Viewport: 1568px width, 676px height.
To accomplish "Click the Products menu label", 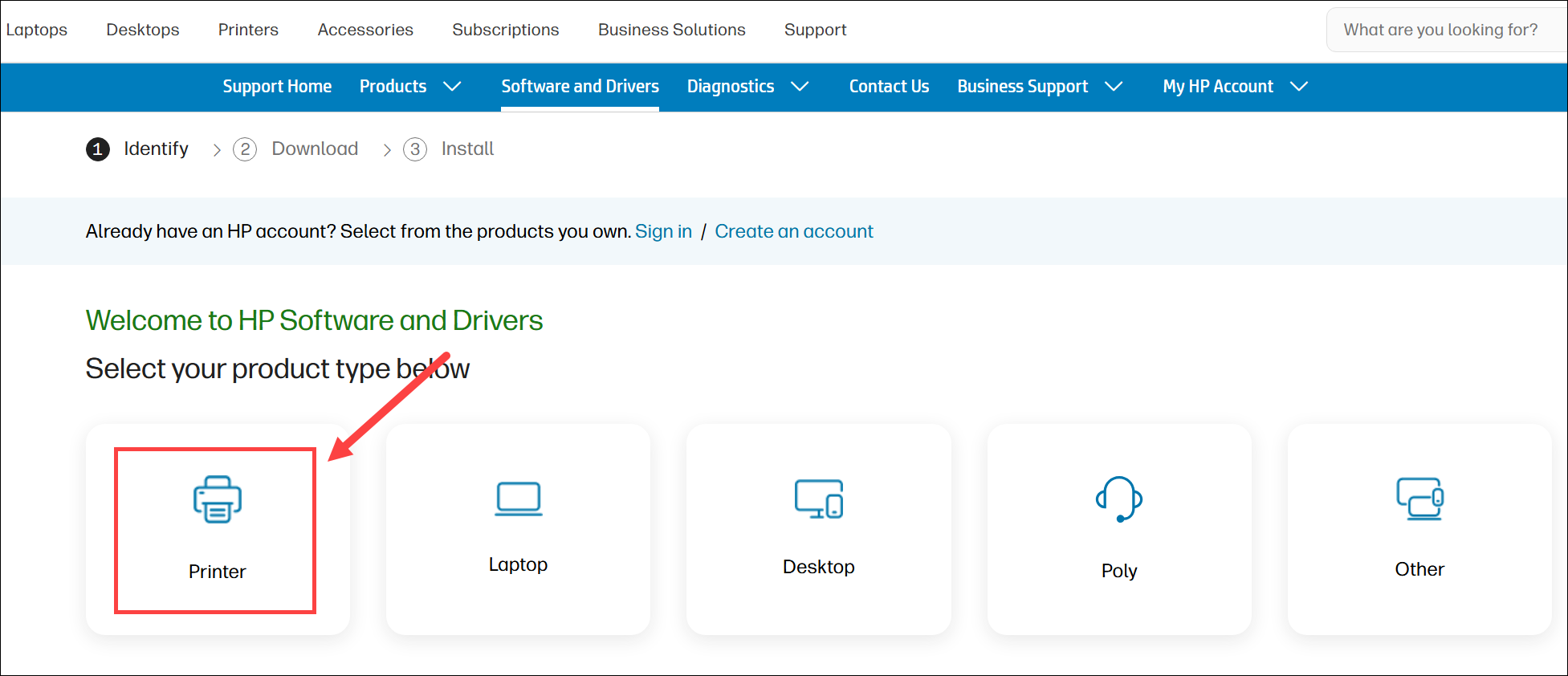I will [x=393, y=87].
